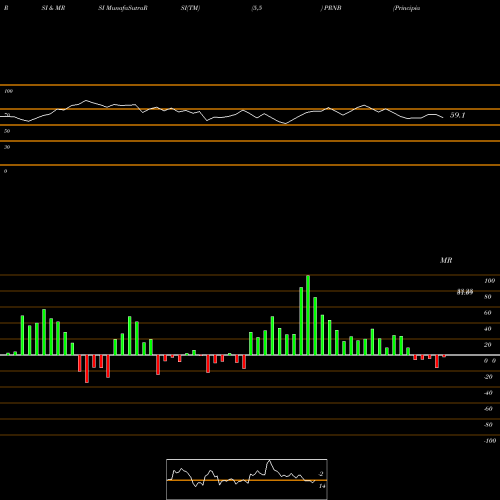
Task: Click the overlapping value next to 80
Action: [465, 292]
